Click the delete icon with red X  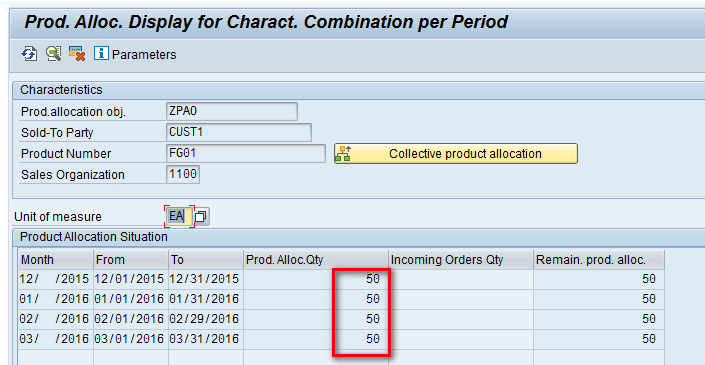pyautogui.click(x=77, y=54)
